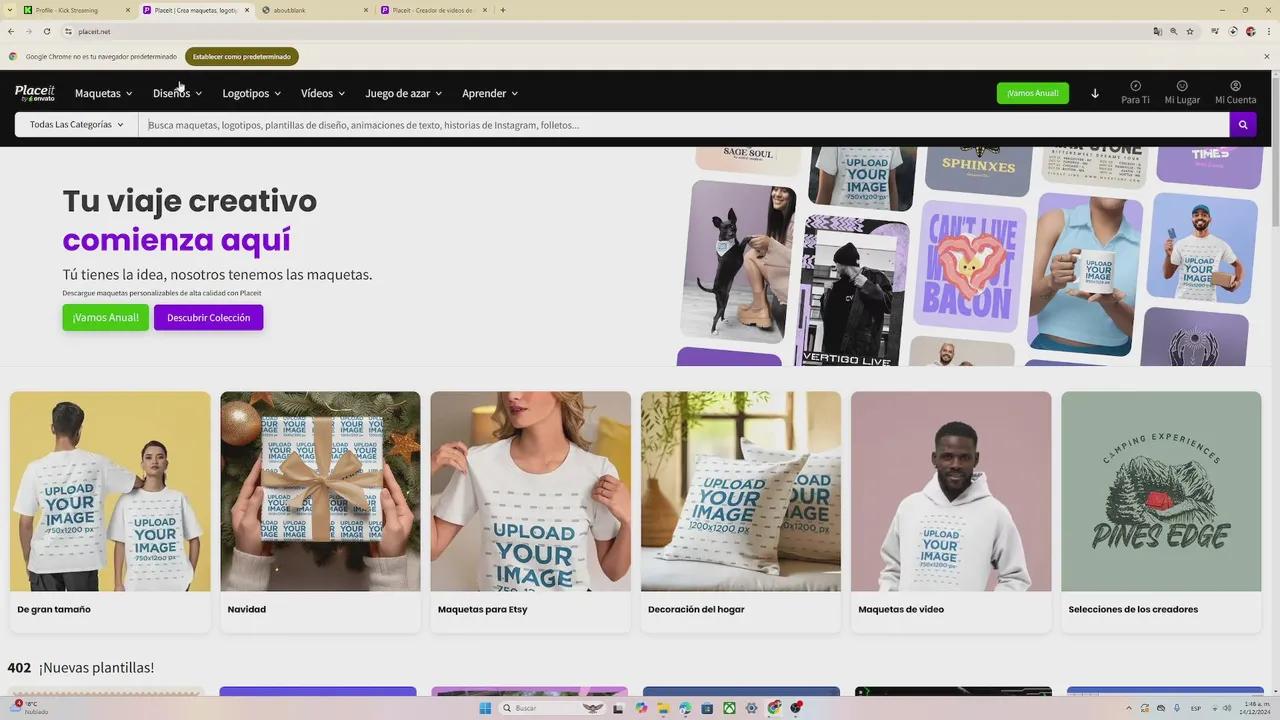
Task: Go back using the browser back arrow
Action: [x=11, y=31]
